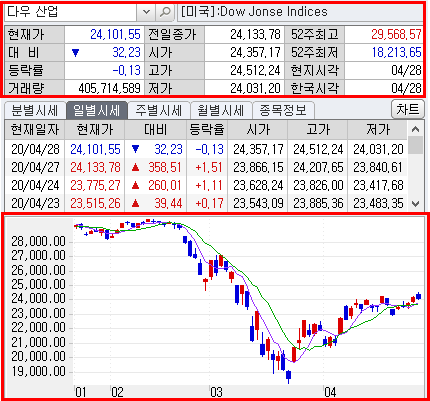Click the 등락율 column header
Image resolution: width=430 pixels, height=401 pixels.
(x=207, y=130)
